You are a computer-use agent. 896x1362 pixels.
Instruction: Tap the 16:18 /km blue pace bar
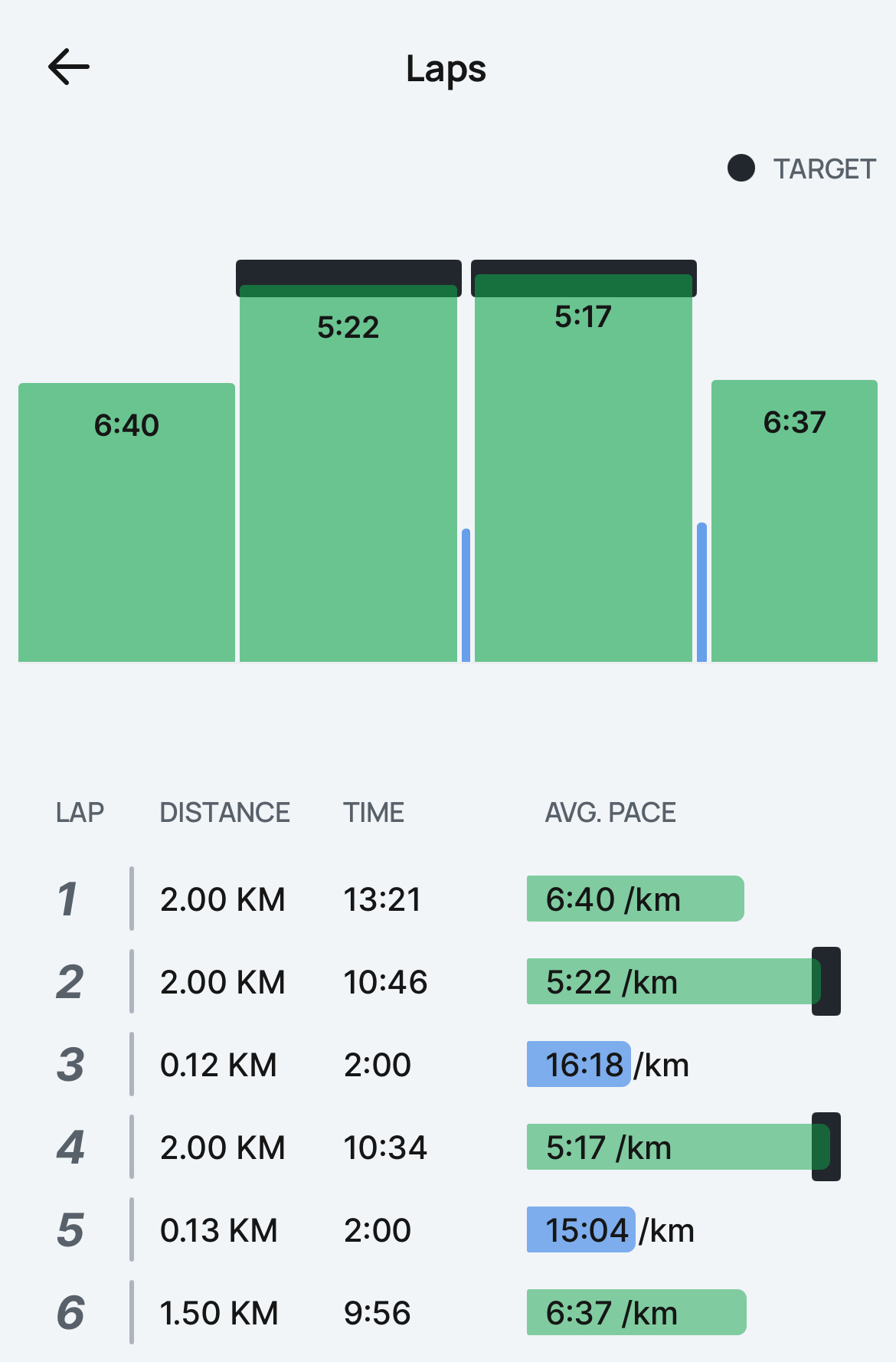click(579, 1064)
